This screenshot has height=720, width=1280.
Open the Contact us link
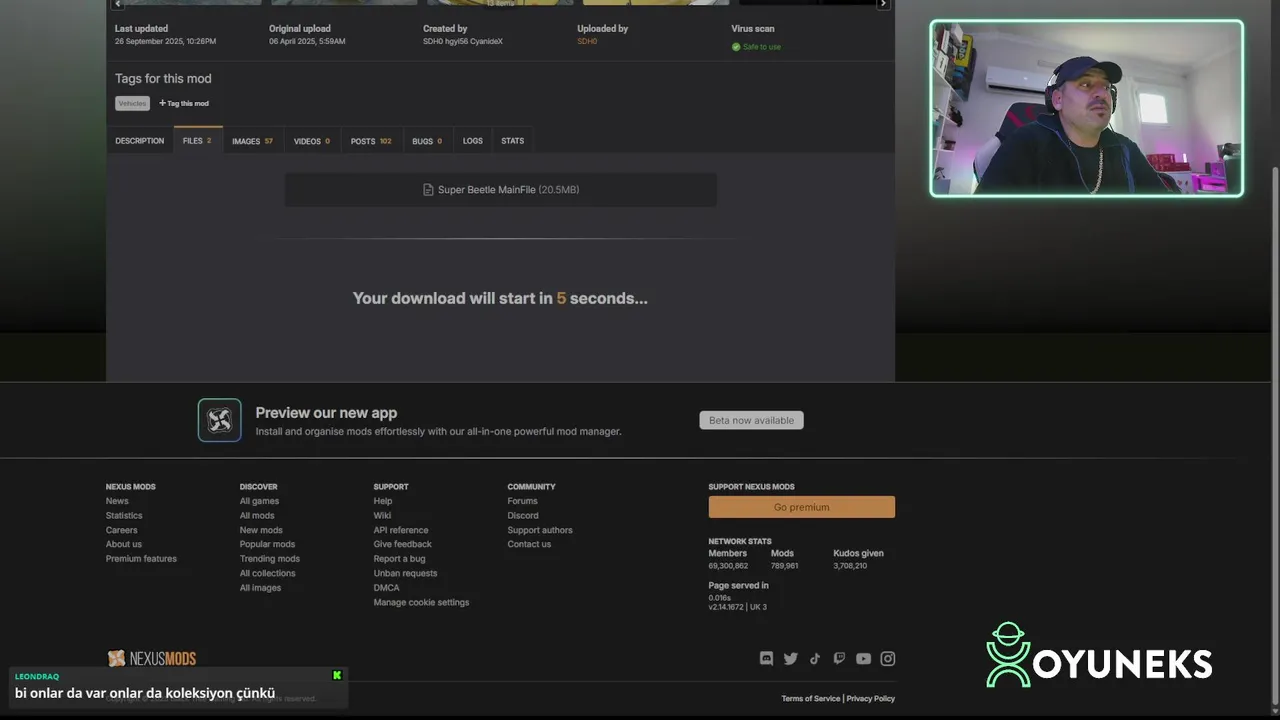(x=529, y=544)
